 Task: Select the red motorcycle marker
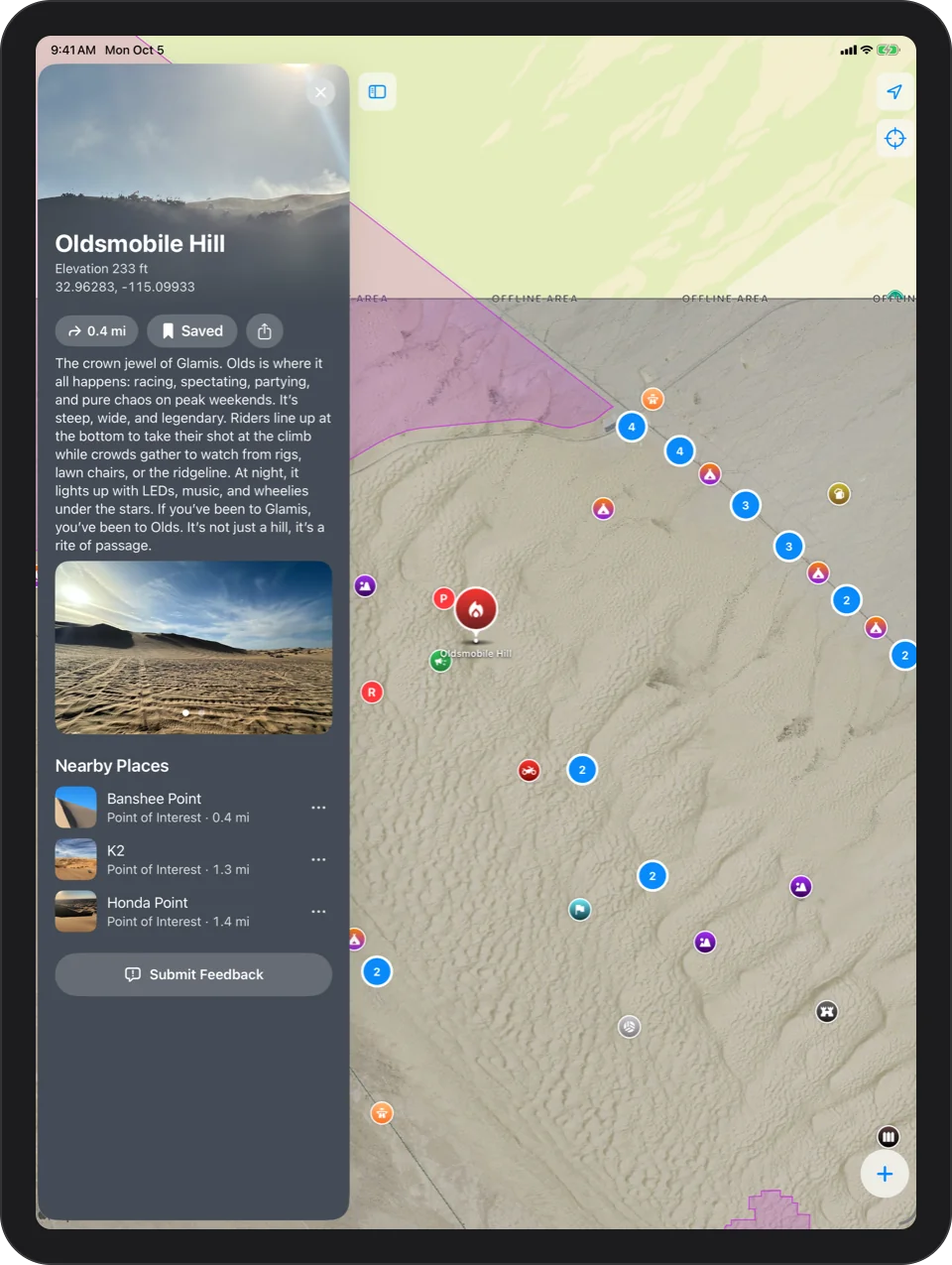(530, 771)
